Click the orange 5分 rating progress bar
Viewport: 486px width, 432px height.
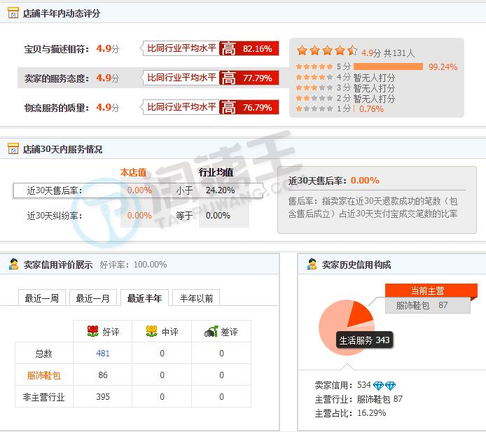pyautogui.click(x=388, y=66)
